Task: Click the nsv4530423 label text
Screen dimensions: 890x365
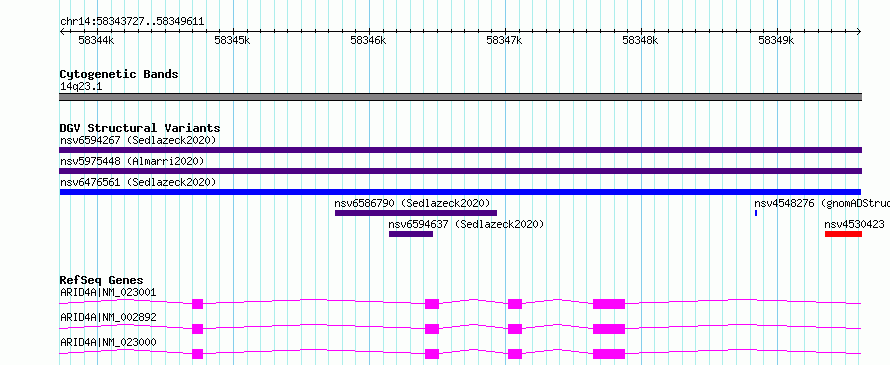Action: [x=854, y=224]
